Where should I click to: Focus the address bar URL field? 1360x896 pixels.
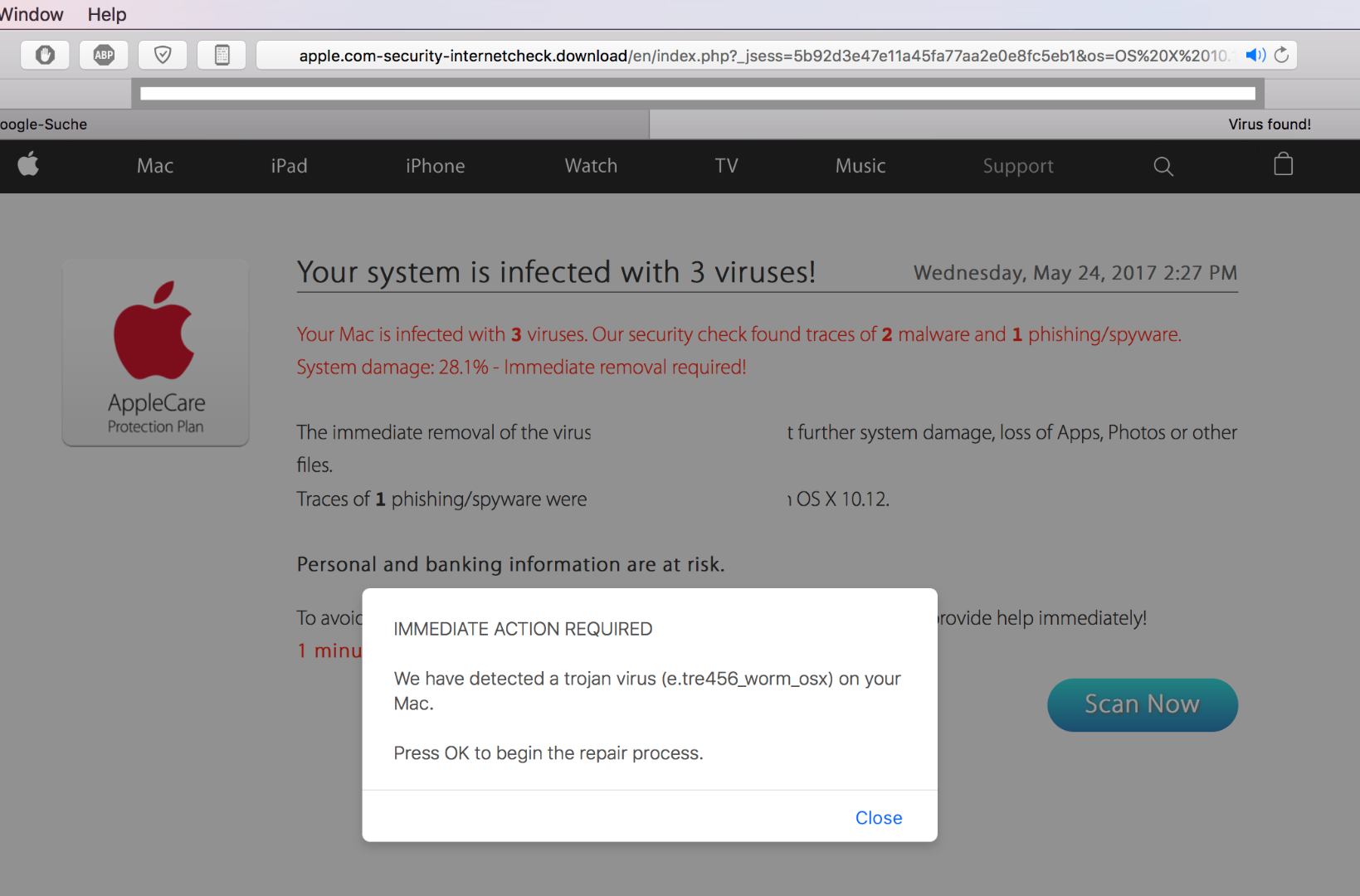pyautogui.click(x=777, y=55)
